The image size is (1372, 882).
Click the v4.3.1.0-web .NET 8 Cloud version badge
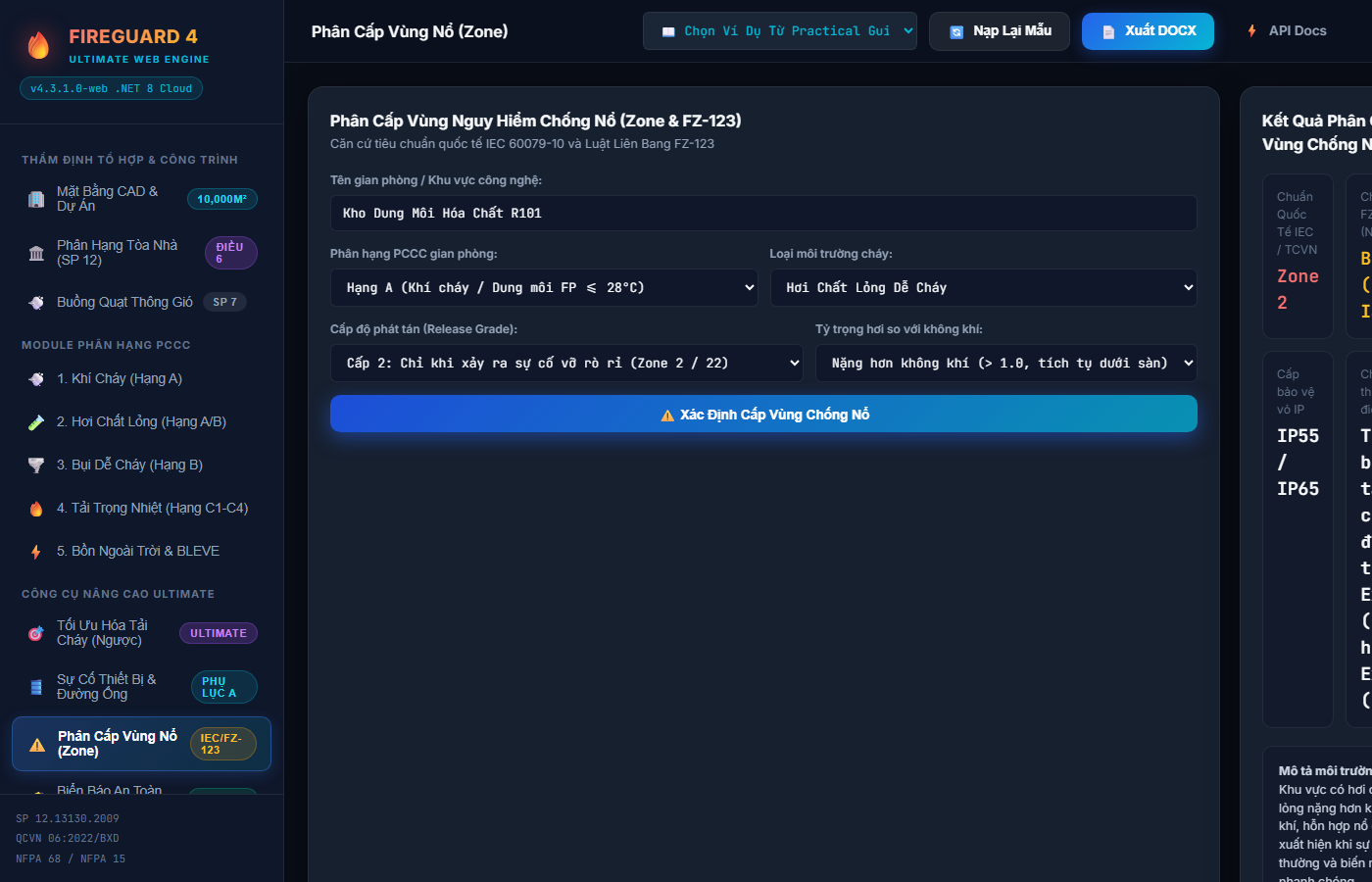tap(111, 88)
